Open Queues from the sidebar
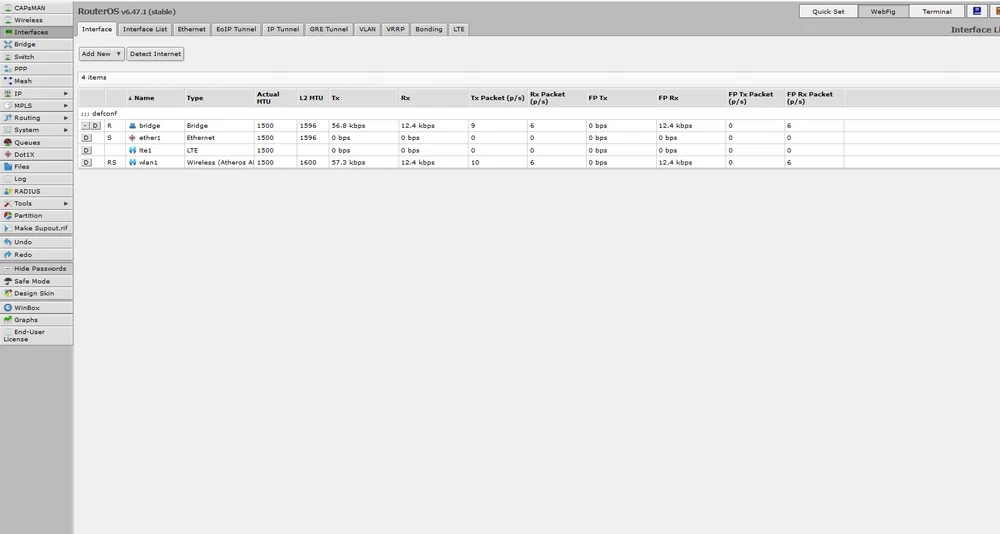Image resolution: width=1000 pixels, height=534 pixels. pos(27,142)
